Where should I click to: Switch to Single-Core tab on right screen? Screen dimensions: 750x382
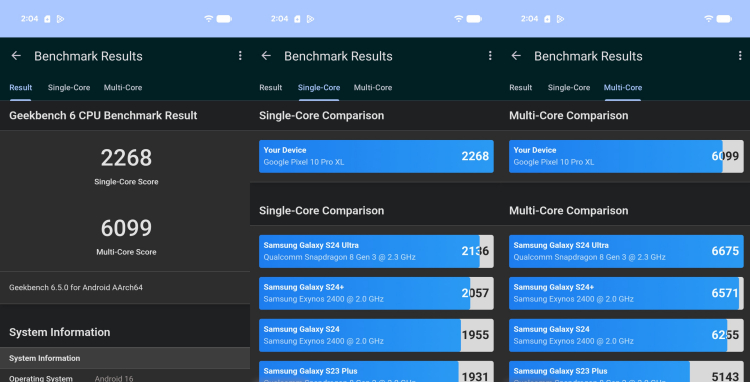pyautogui.click(x=569, y=87)
